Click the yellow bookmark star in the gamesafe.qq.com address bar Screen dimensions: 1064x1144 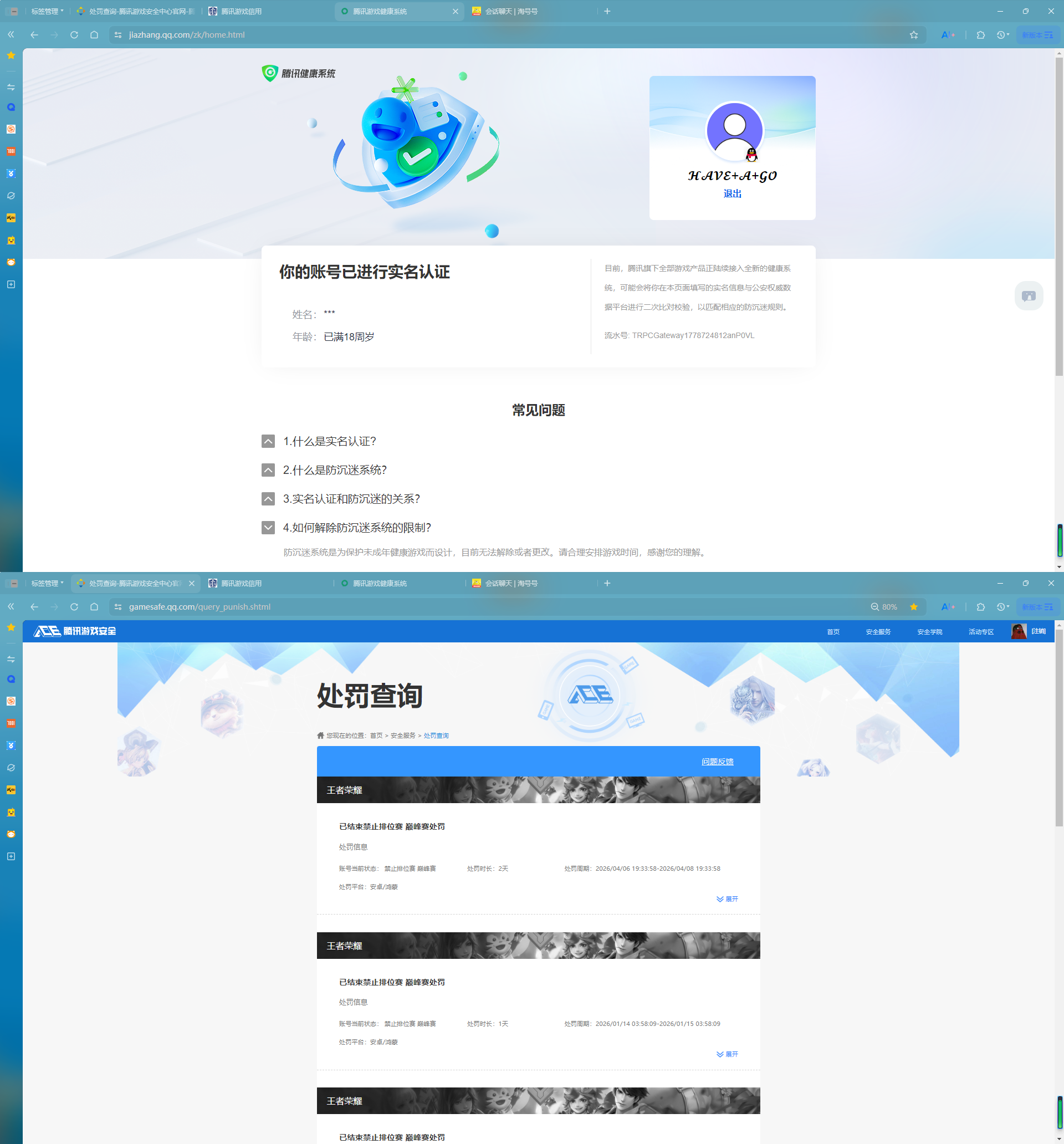914,607
